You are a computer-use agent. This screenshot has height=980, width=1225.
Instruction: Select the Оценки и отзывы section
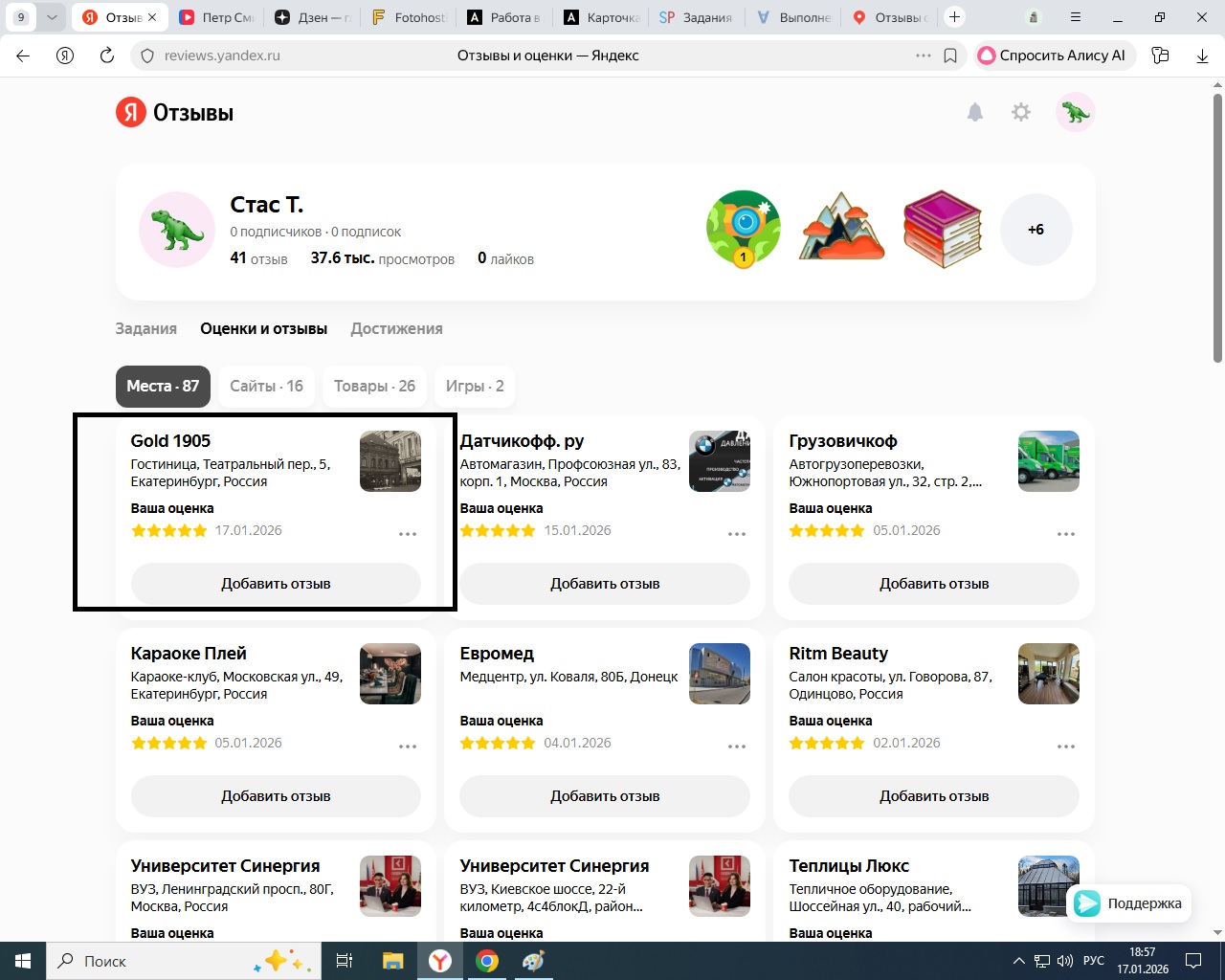click(264, 328)
